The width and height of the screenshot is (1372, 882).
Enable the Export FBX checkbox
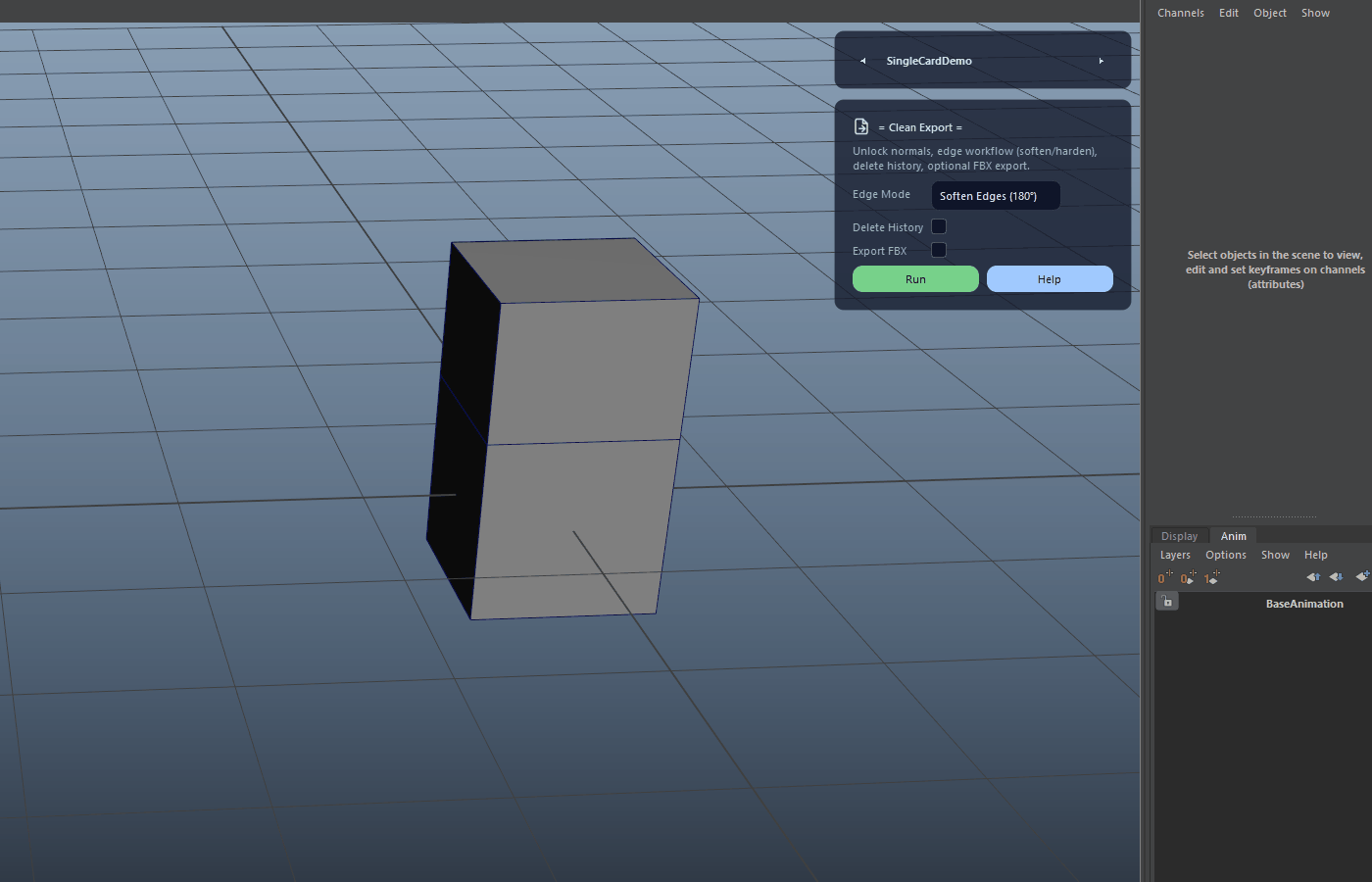(x=938, y=250)
